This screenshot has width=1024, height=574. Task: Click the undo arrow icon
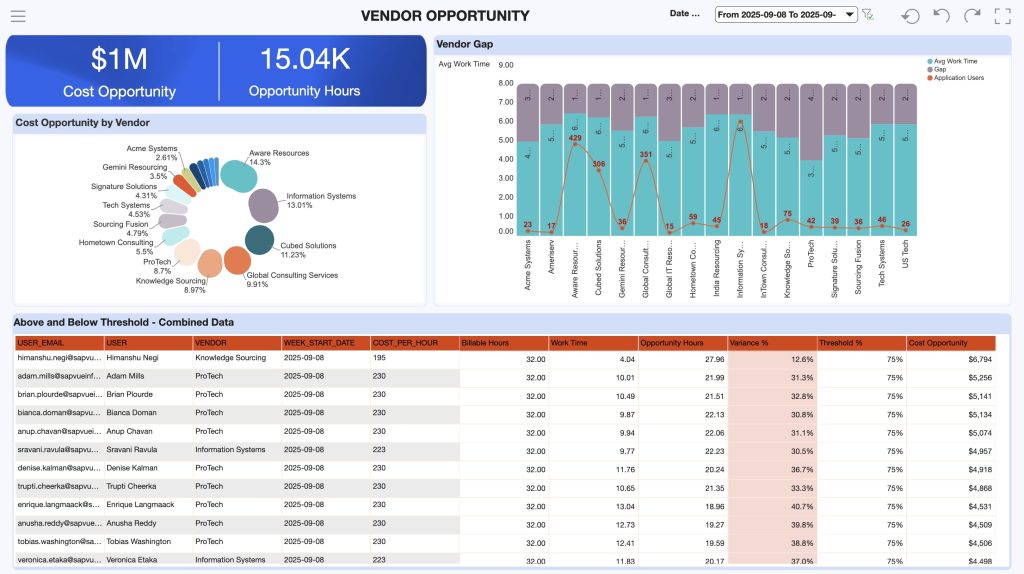point(941,15)
